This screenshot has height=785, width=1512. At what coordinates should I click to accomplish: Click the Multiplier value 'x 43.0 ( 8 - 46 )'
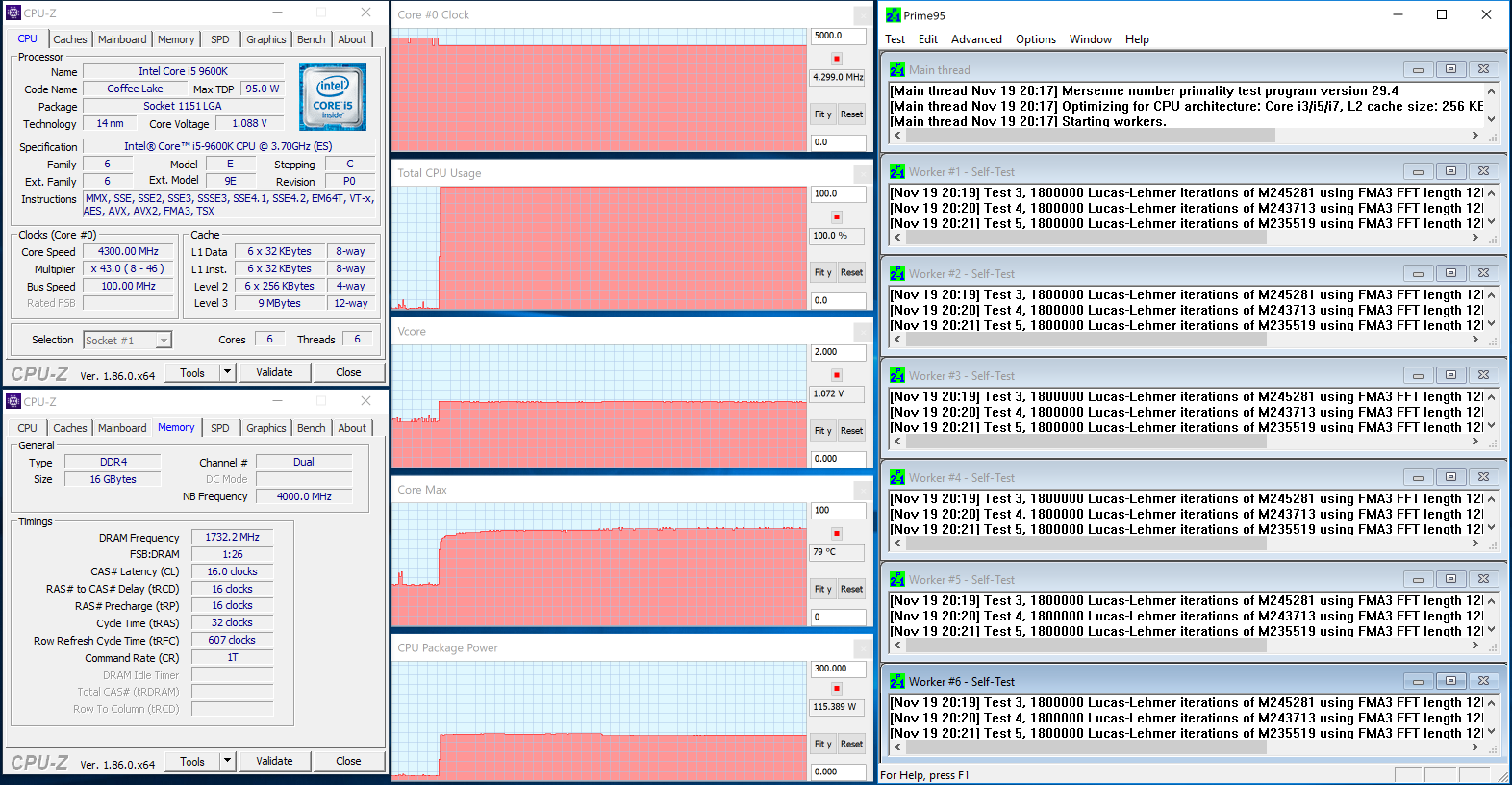[128, 268]
